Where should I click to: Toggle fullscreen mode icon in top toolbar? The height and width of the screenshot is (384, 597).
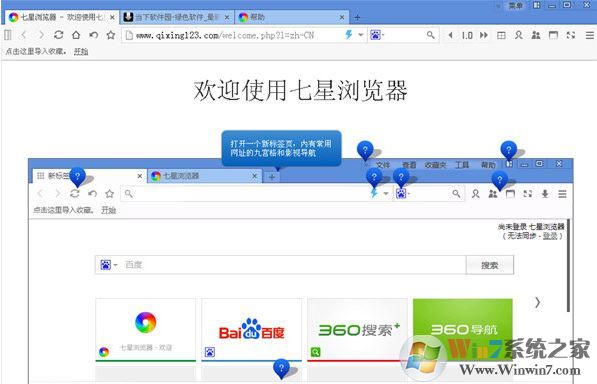[x=570, y=35]
